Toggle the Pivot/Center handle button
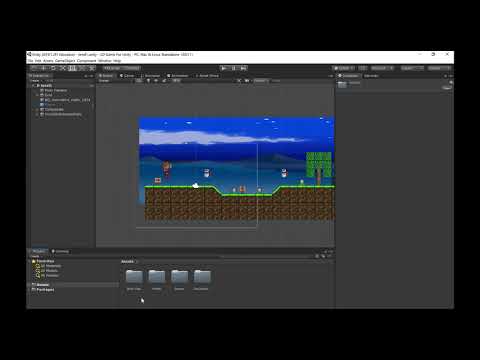This screenshot has width=480, height=360. pos(112,68)
